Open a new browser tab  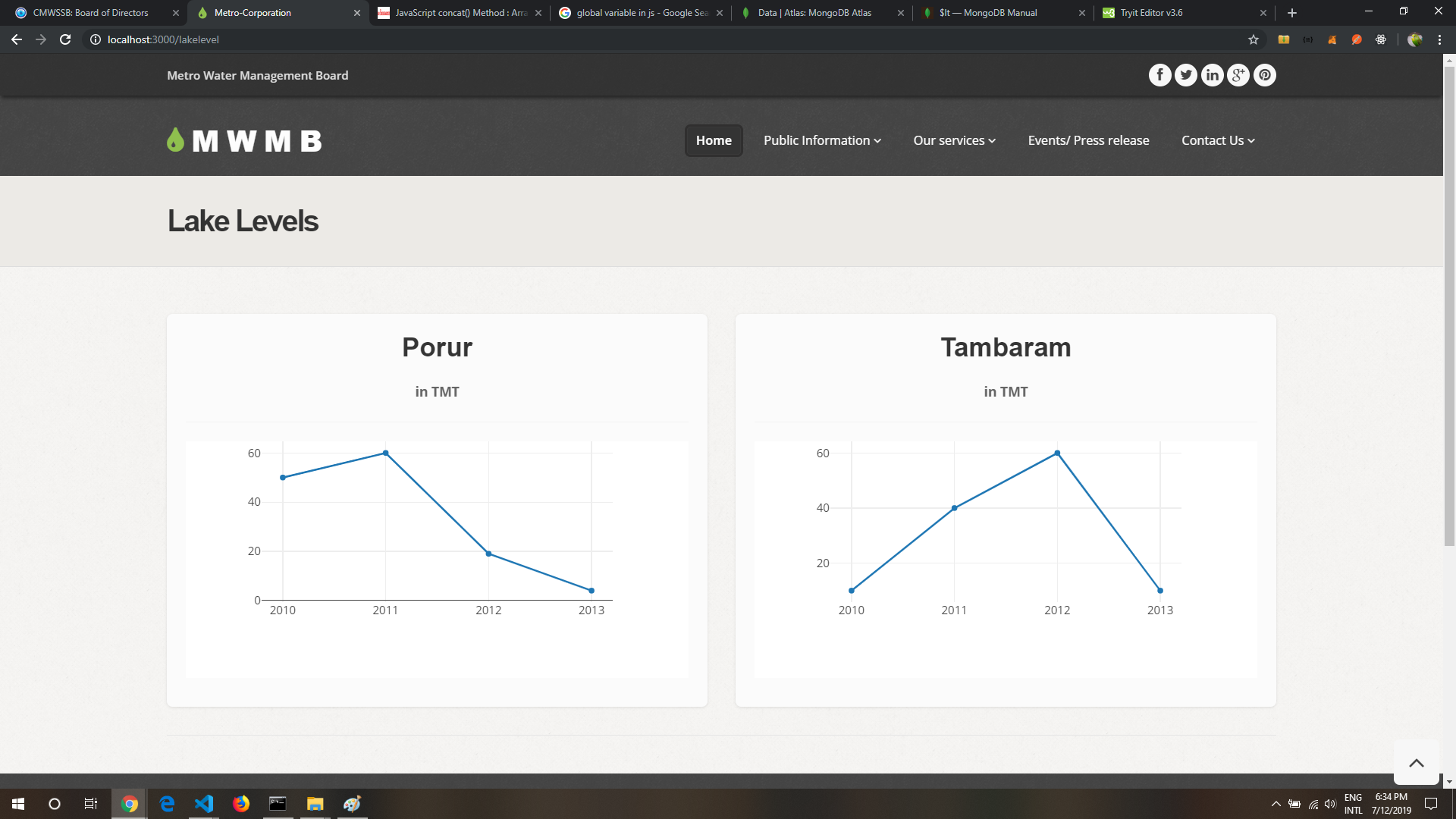1292,13
